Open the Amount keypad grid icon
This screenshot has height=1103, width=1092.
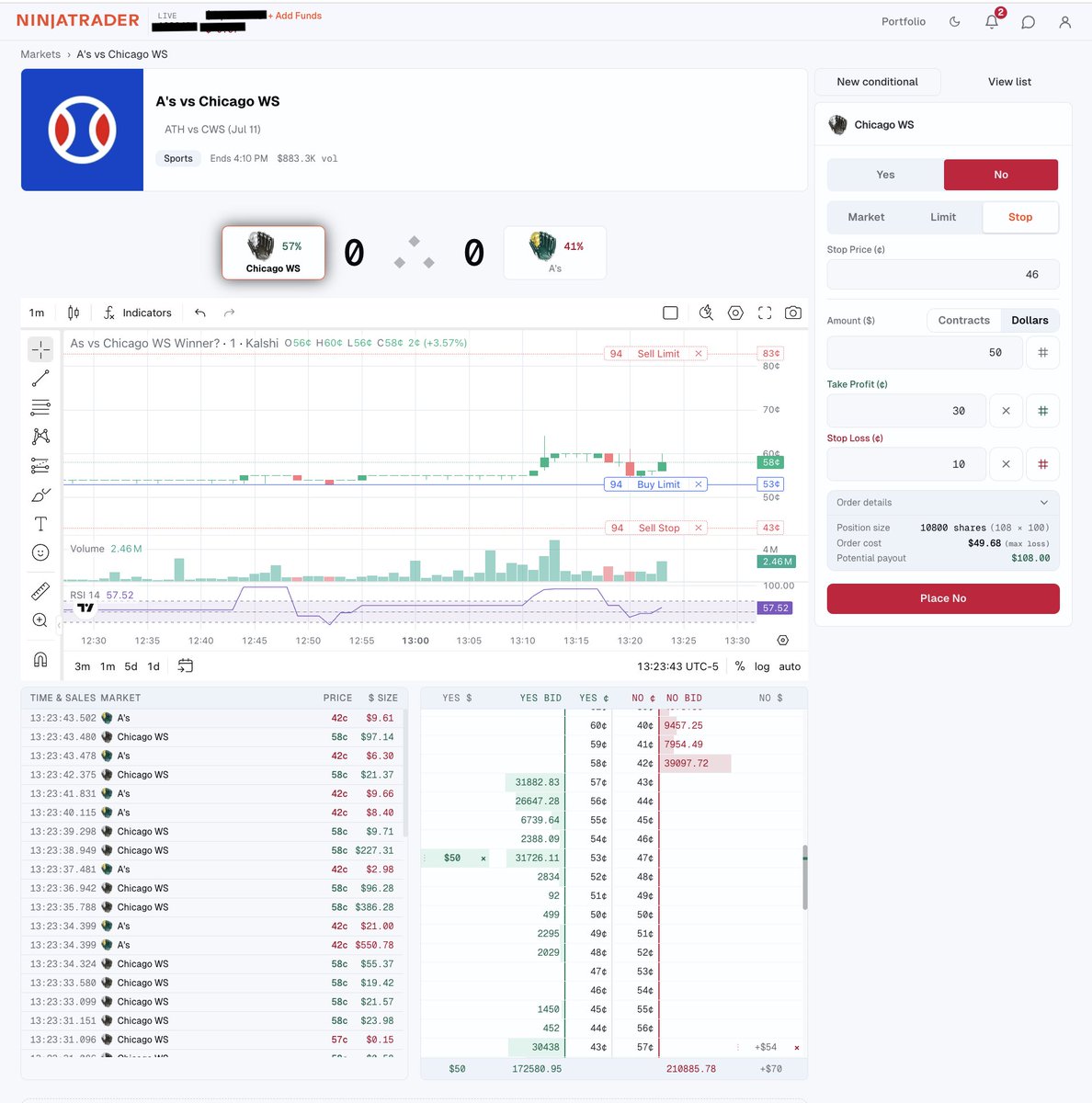click(1043, 352)
